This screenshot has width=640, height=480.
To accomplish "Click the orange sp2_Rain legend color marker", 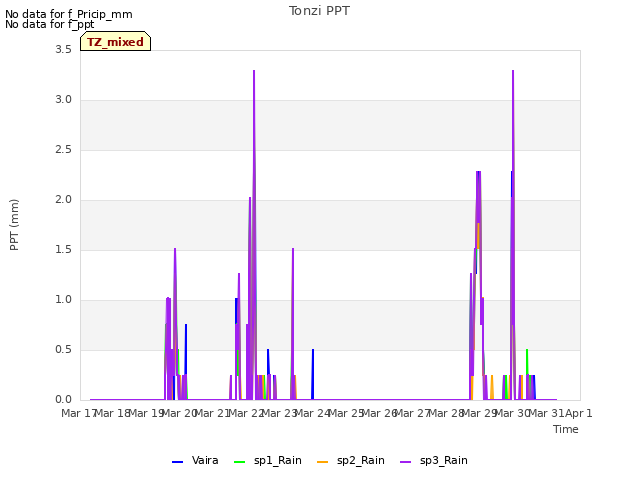I will point(322,462).
